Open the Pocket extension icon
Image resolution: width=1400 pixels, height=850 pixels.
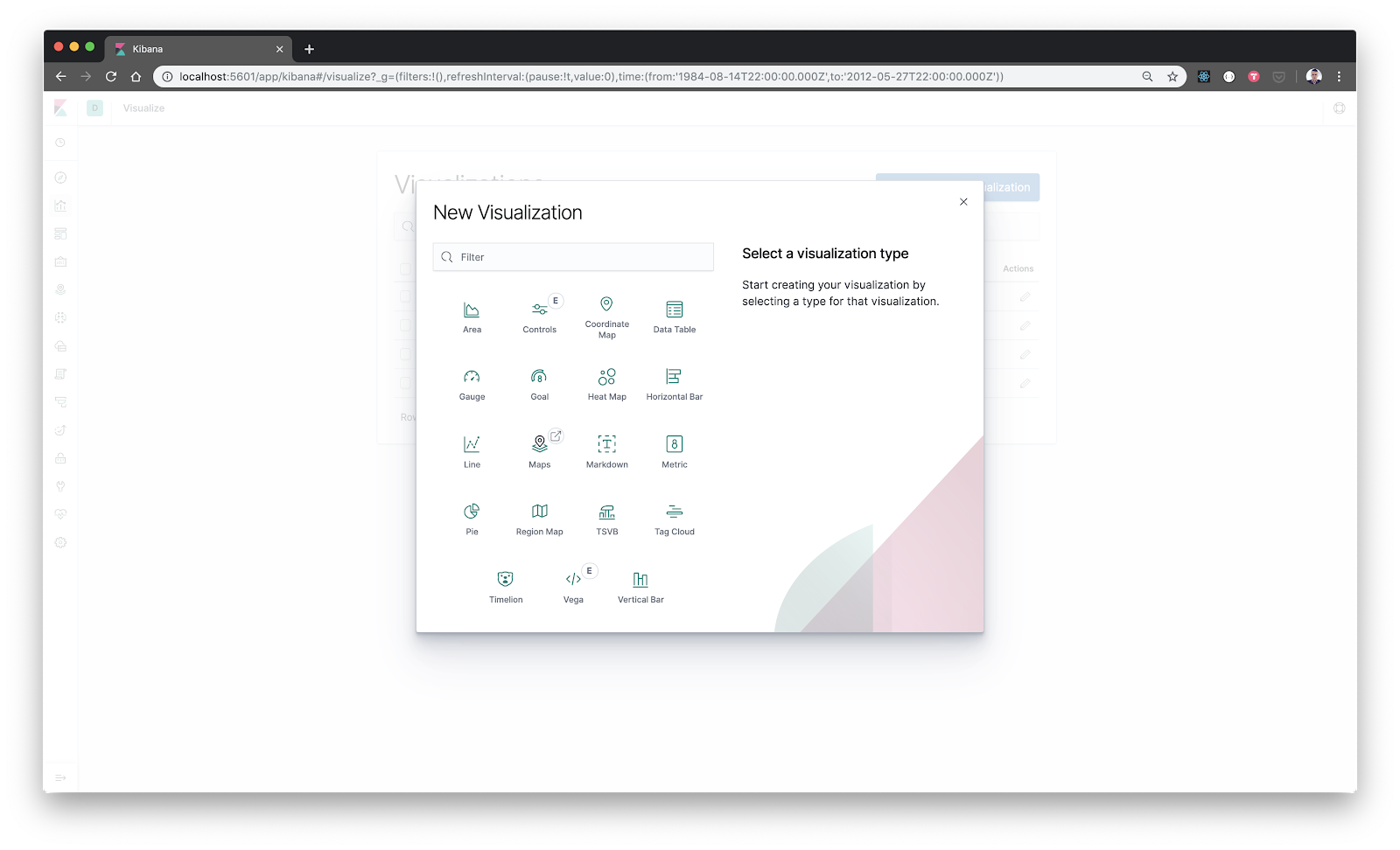[1278, 76]
